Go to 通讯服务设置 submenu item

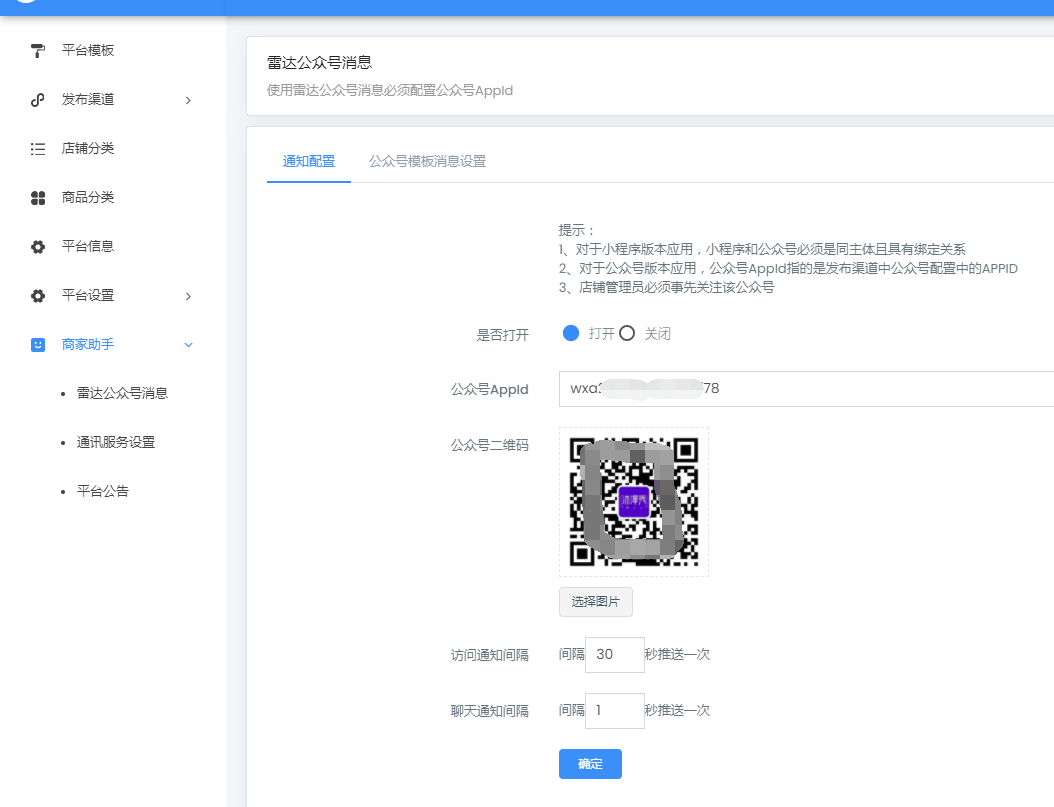(116, 442)
